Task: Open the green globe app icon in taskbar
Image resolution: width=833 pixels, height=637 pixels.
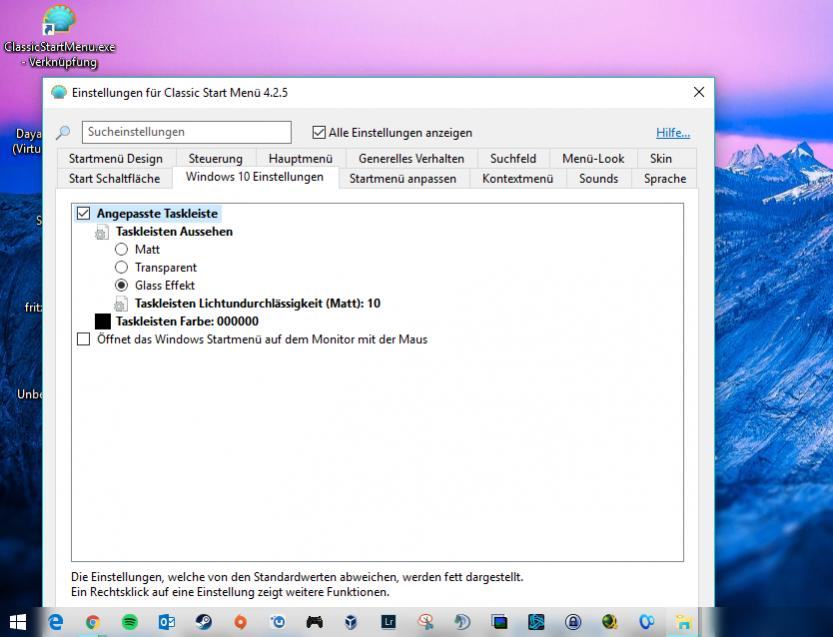Action: click(609, 622)
